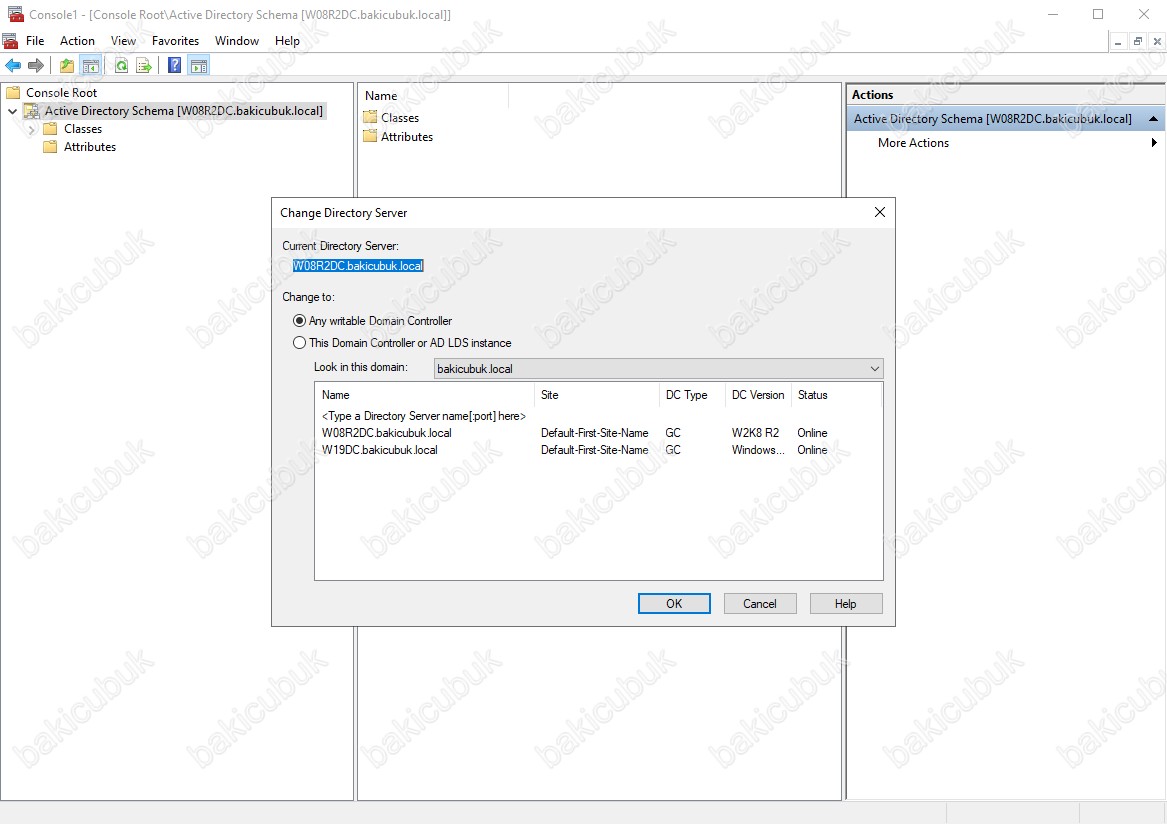This screenshot has height=824, width=1167.
Task: Click the Classes folder icon in tree
Action: [x=50, y=129]
